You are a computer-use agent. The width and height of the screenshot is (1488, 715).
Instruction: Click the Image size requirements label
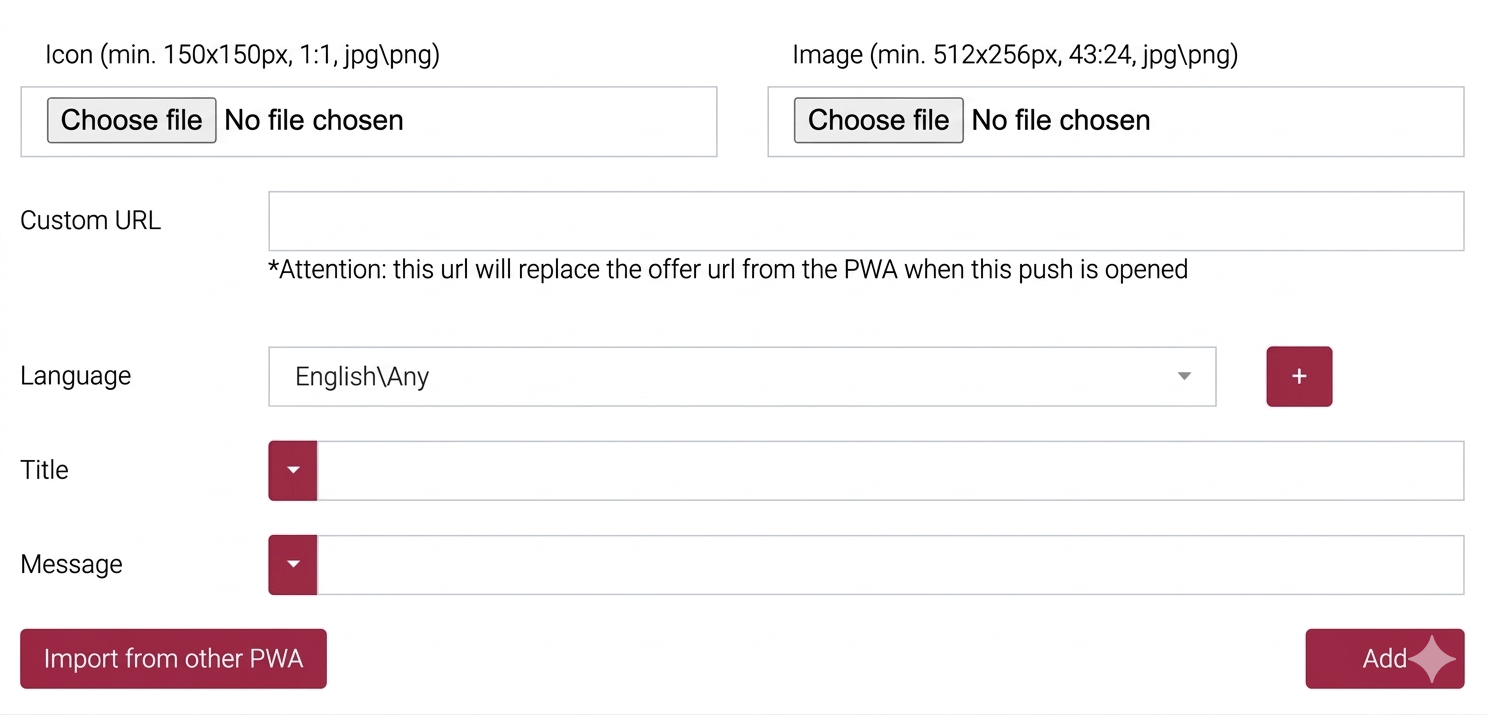[1015, 55]
